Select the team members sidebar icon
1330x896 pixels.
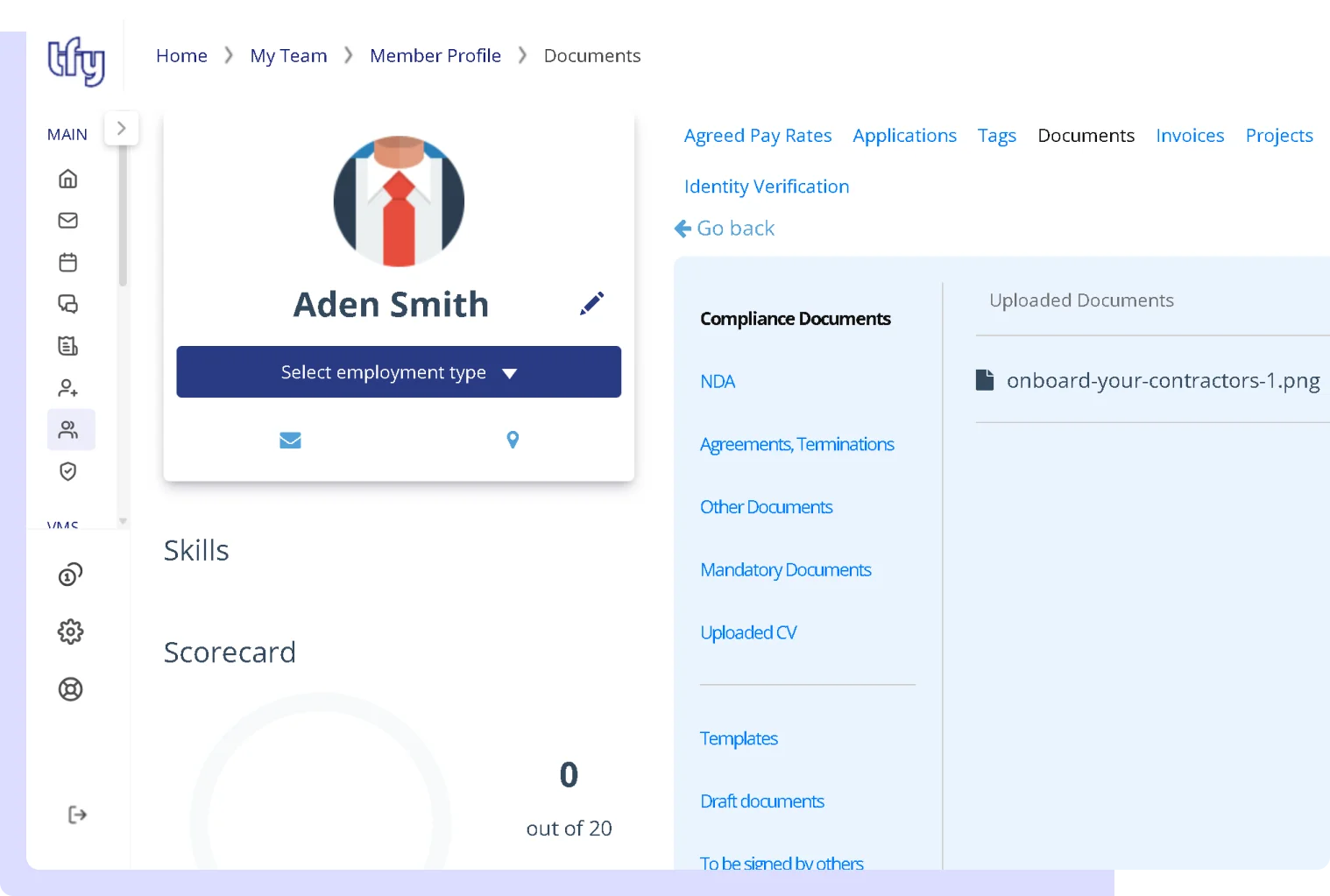pyautogui.click(x=70, y=429)
